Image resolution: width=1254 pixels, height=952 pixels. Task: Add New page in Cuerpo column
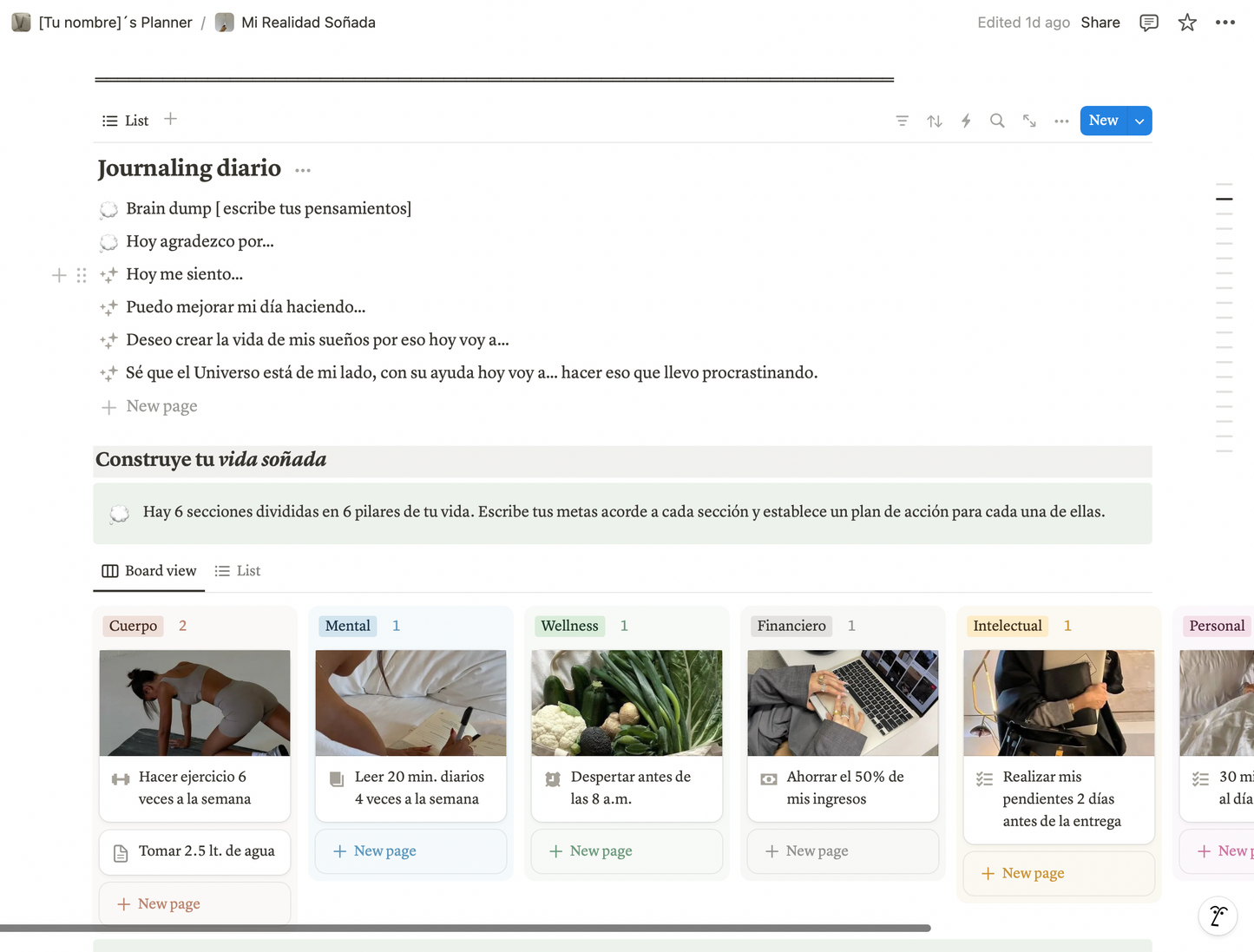(x=194, y=903)
